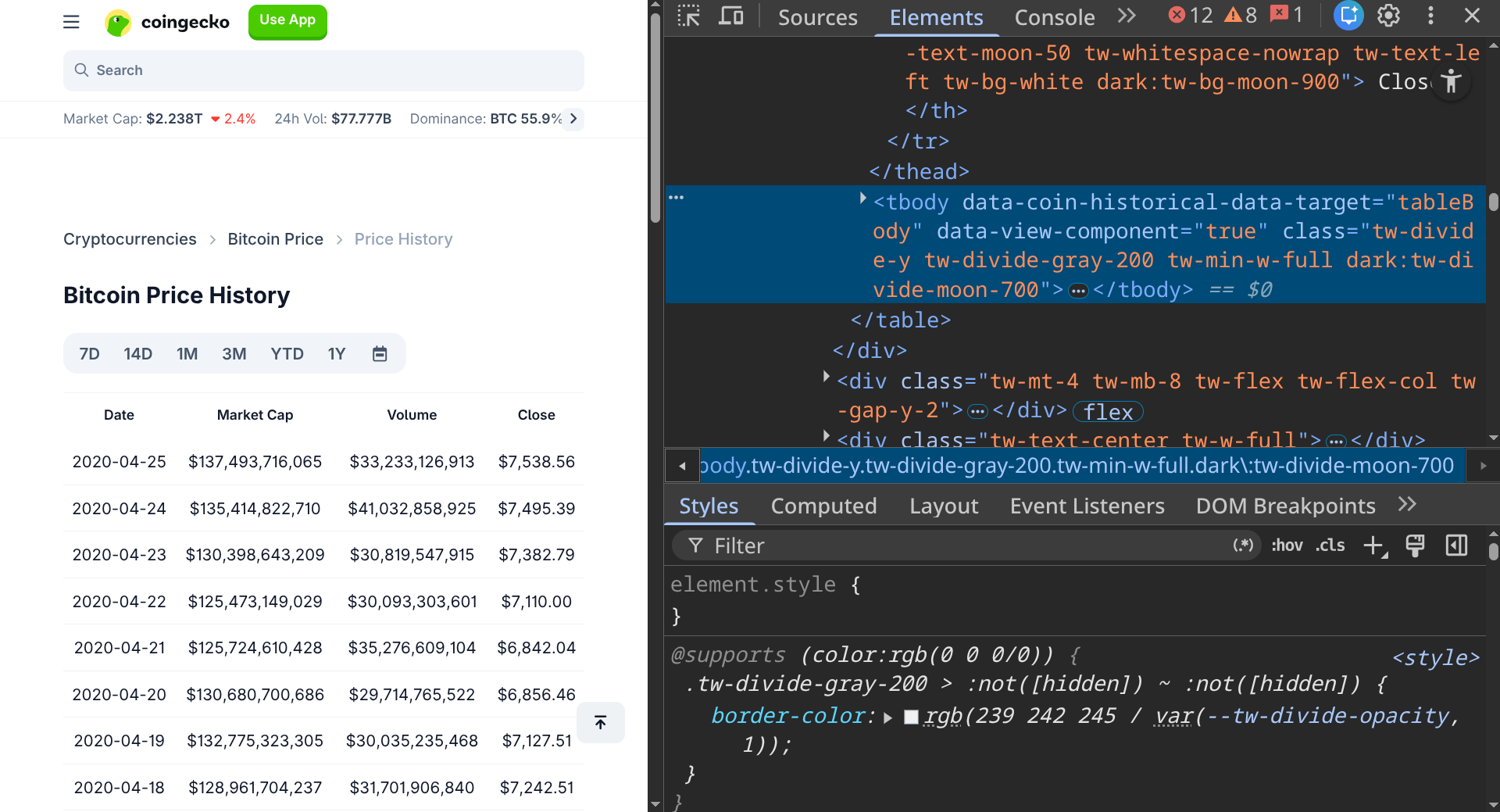This screenshot has width=1500, height=812.
Task: Click the close price $6,842.04
Action: [538, 648]
